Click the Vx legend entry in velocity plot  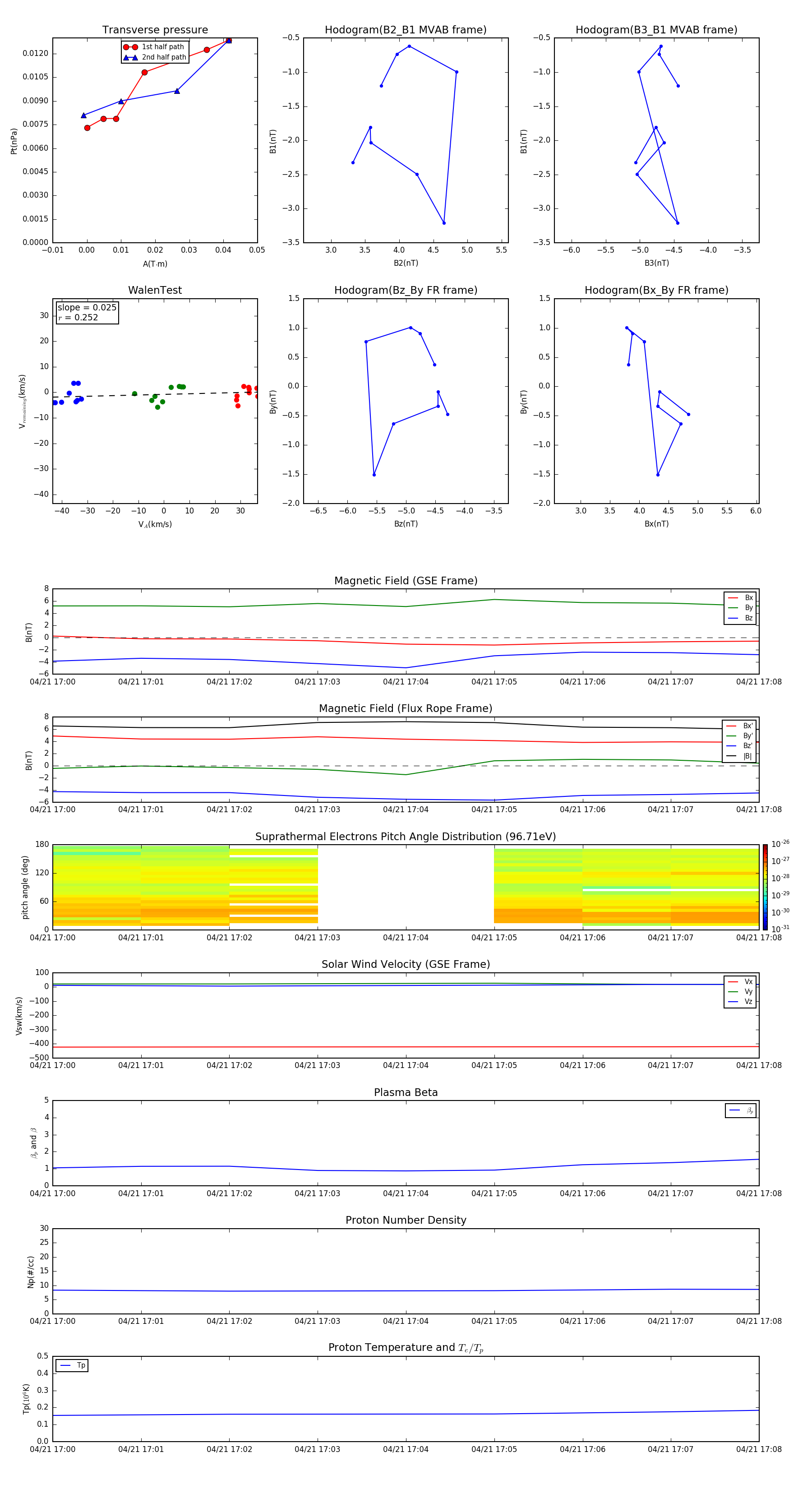point(740,981)
